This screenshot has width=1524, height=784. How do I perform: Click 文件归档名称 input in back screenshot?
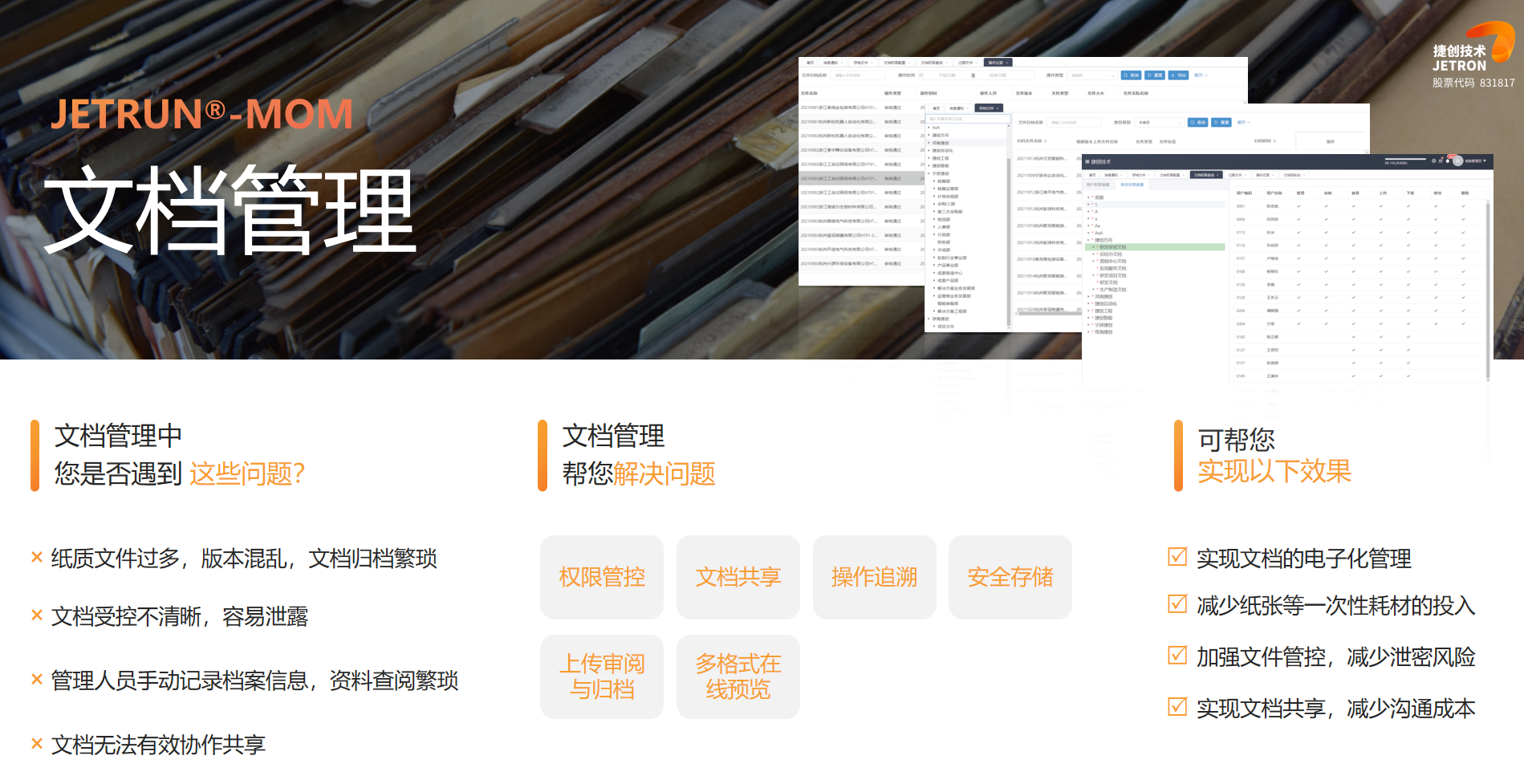click(x=858, y=75)
